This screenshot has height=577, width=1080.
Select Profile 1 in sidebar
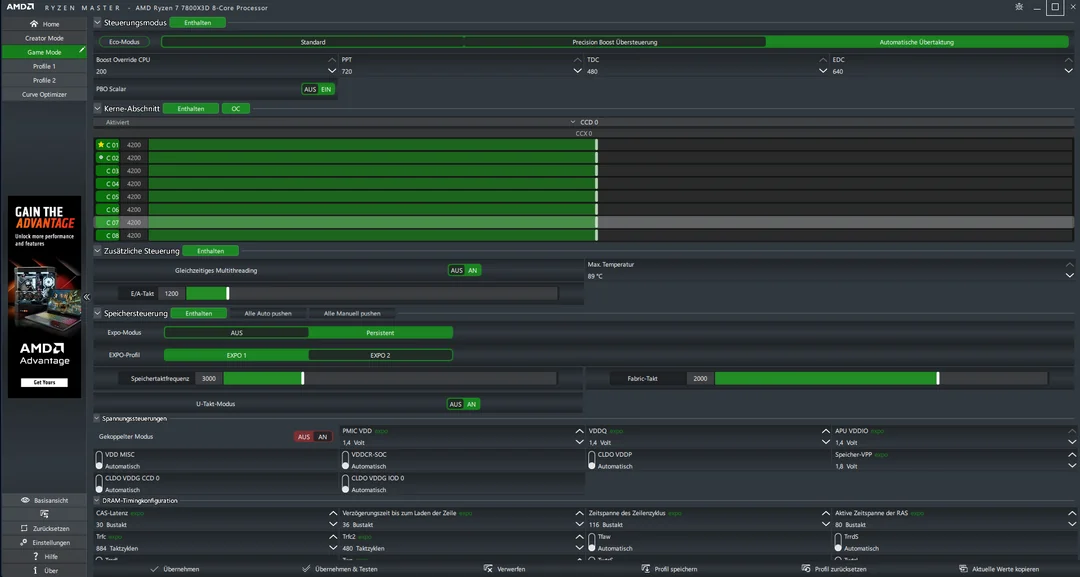click(44, 67)
